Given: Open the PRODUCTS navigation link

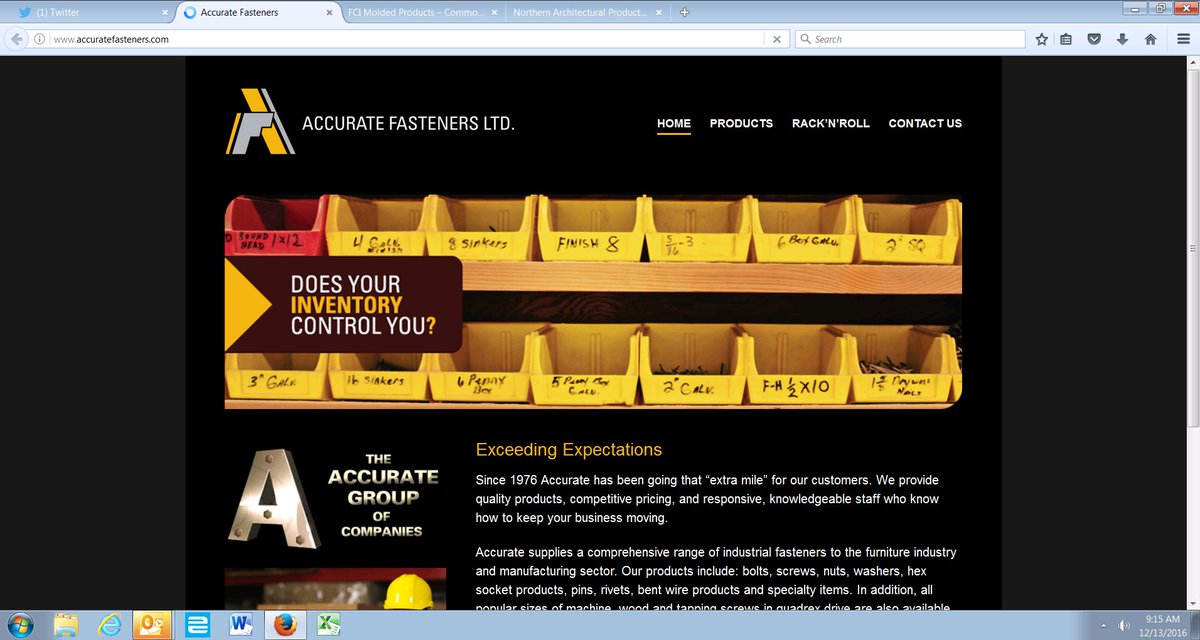Looking at the screenshot, I should (x=741, y=124).
